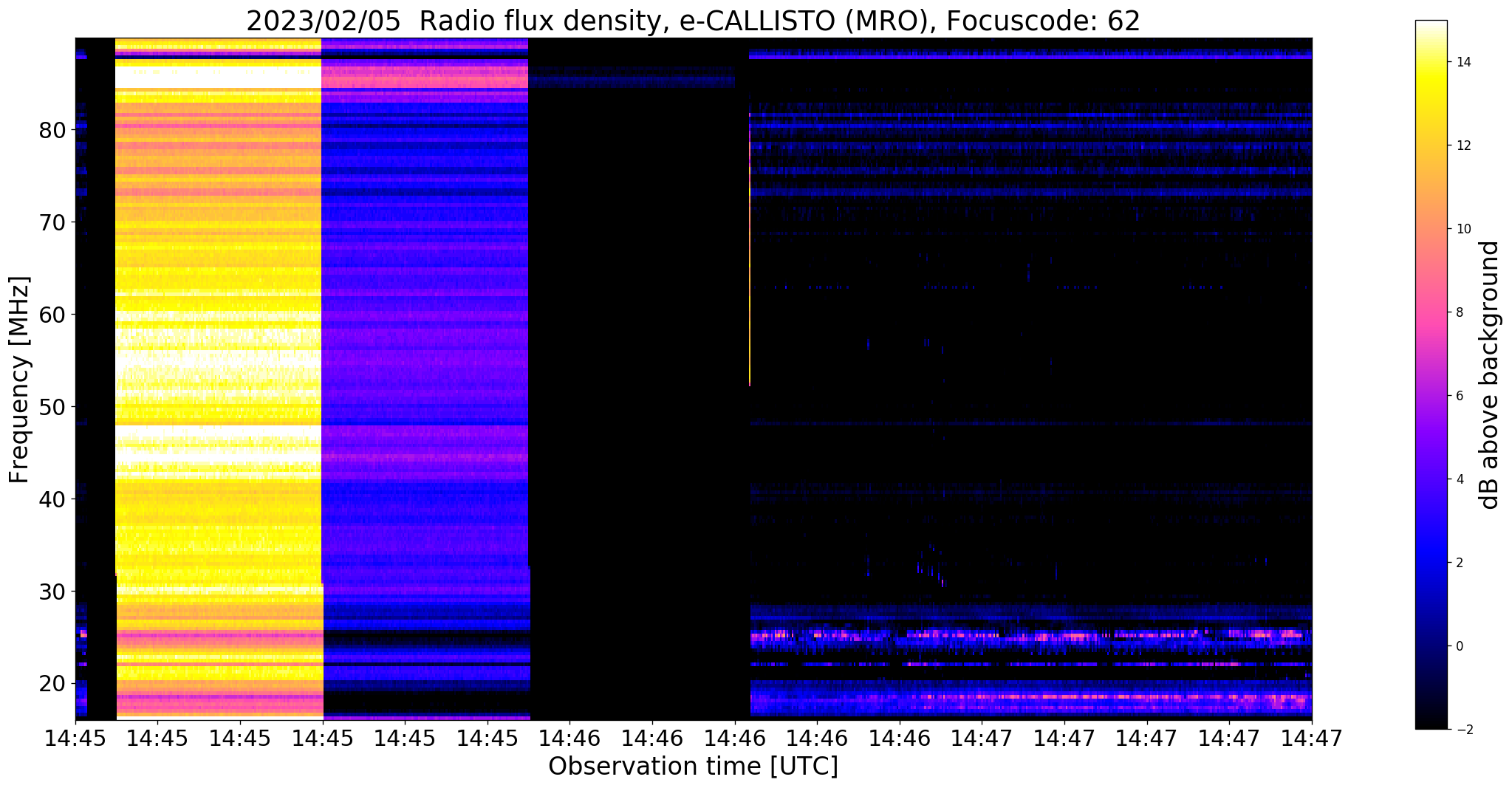
Task: Click the "dB above background" colorbar label
Action: tap(1489, 375)
